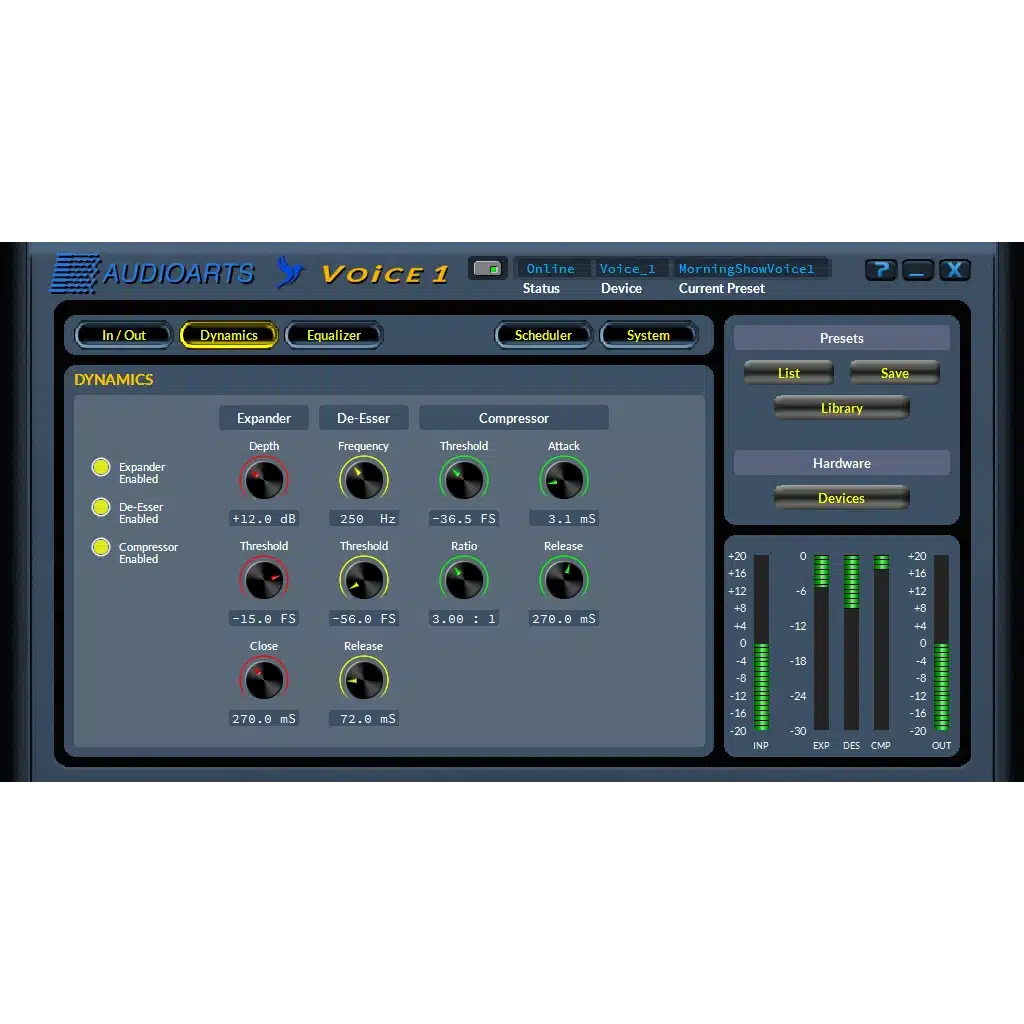Click the De-Esser Frequency knob

pyautogui.click(x=363, y=480)
